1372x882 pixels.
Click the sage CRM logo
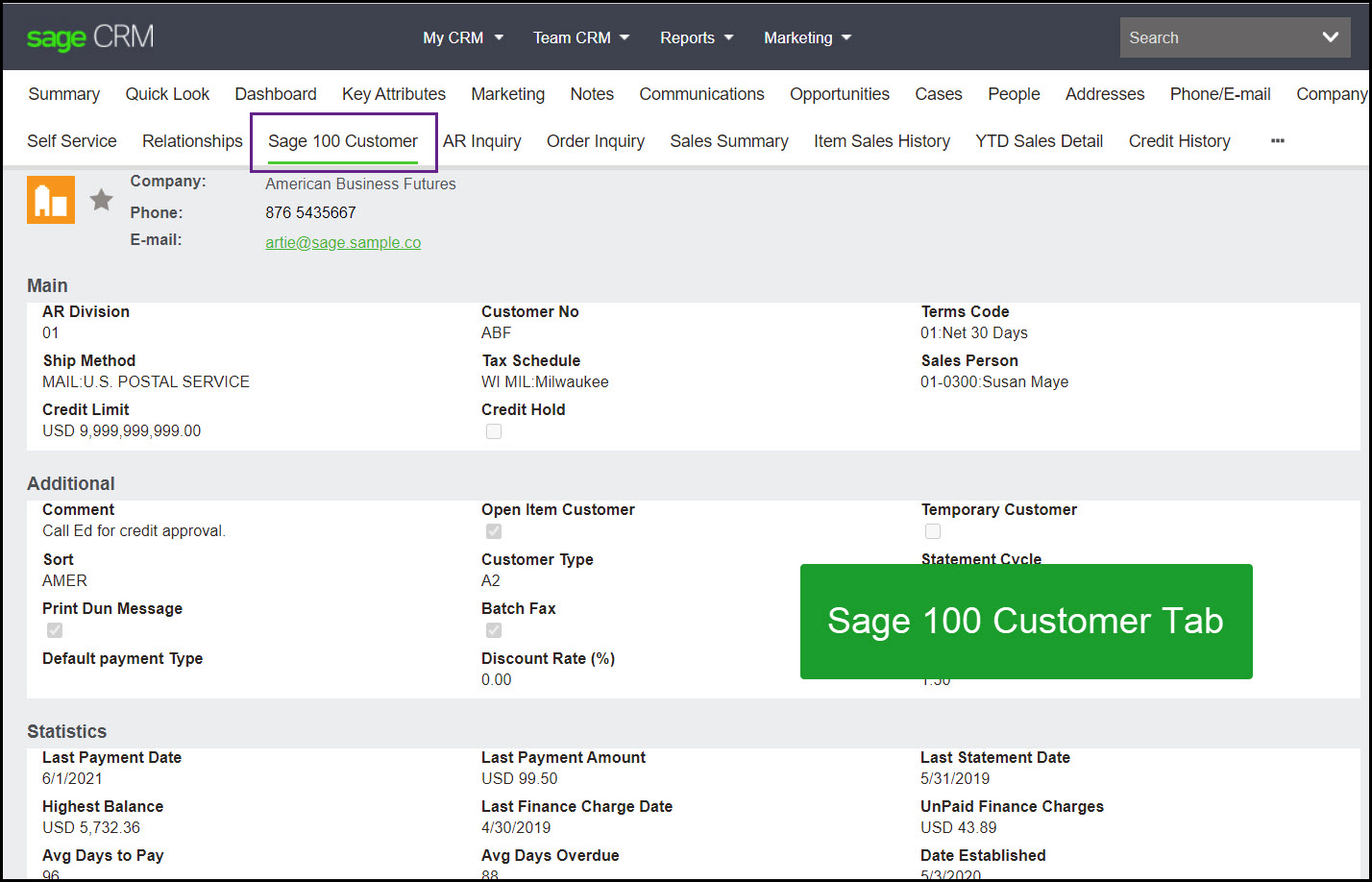click(x=89, y=37)
